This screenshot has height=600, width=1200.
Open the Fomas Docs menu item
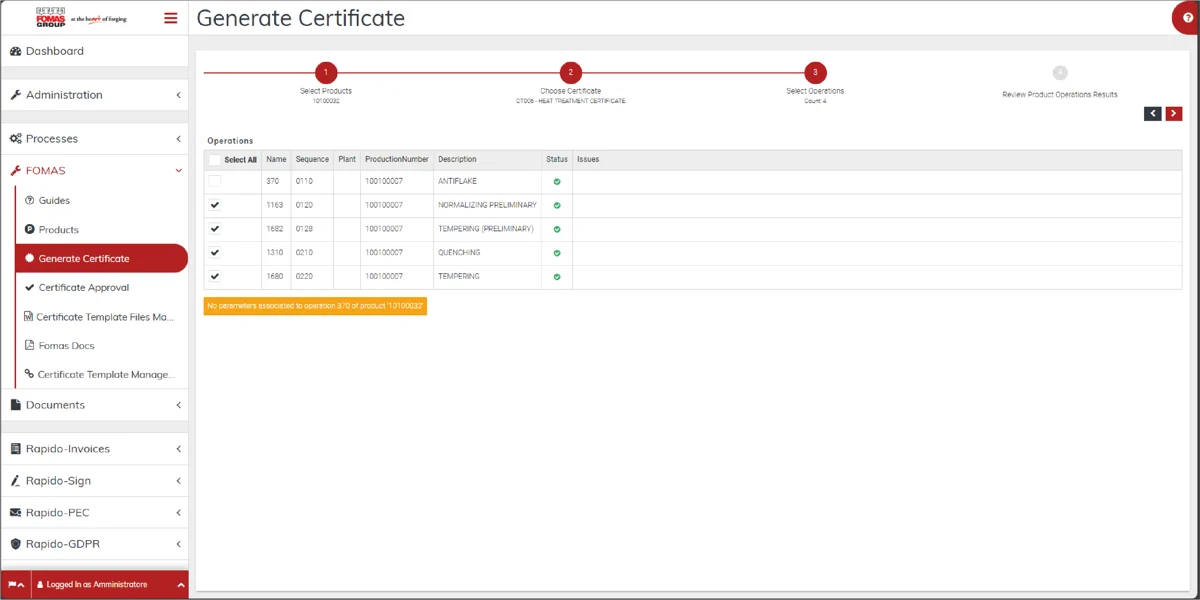point(101,345)
